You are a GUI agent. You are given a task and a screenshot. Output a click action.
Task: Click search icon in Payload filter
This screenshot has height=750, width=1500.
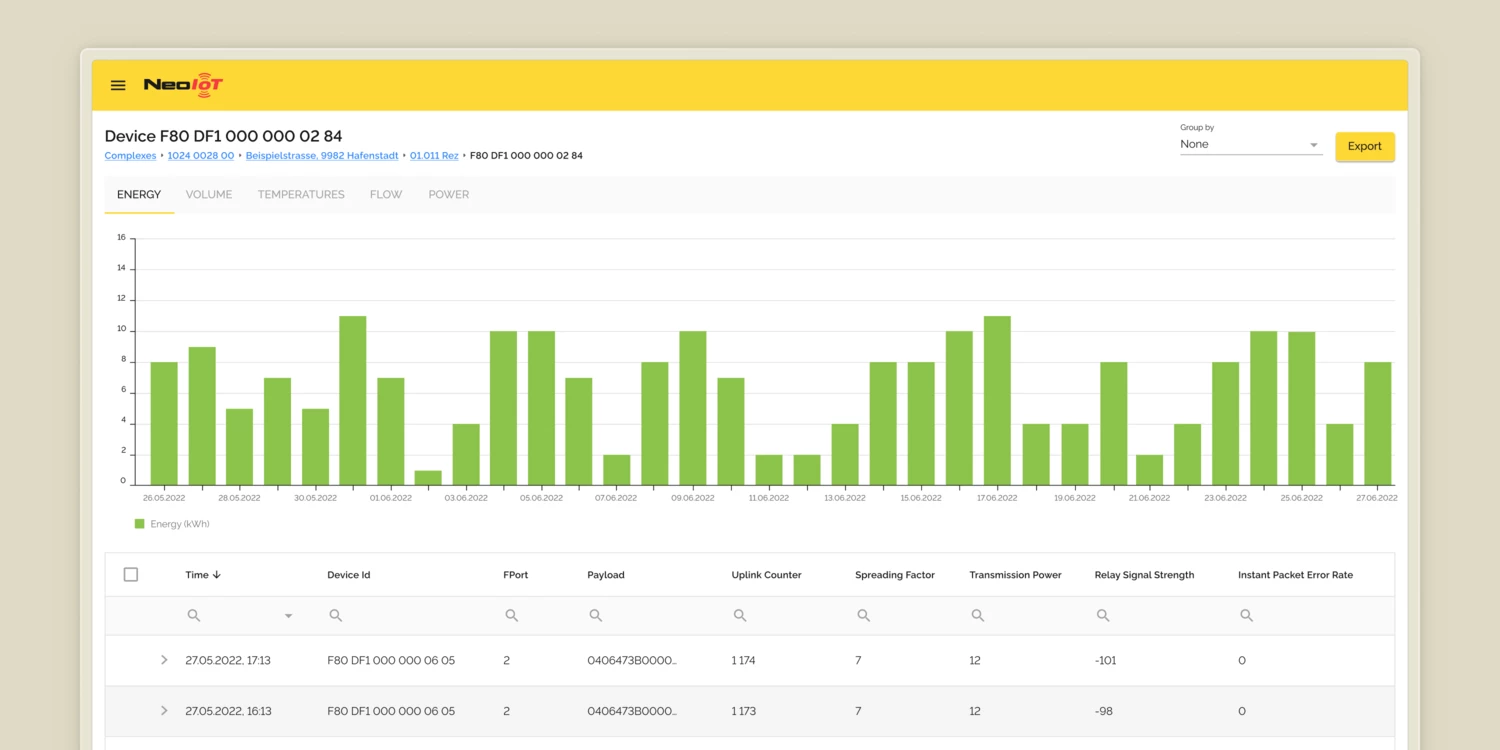(596, 616)
